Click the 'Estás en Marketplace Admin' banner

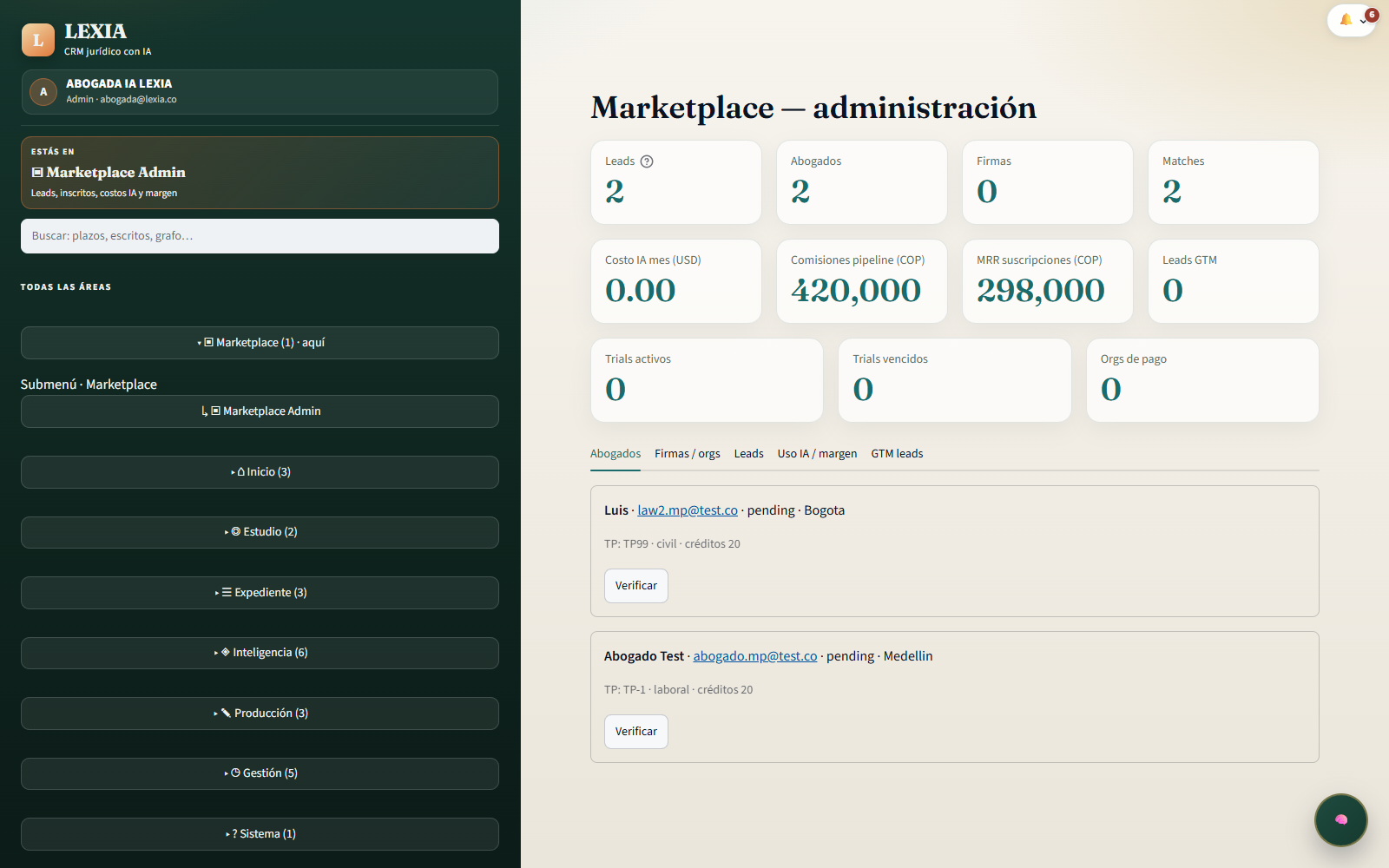pos(260,173)
